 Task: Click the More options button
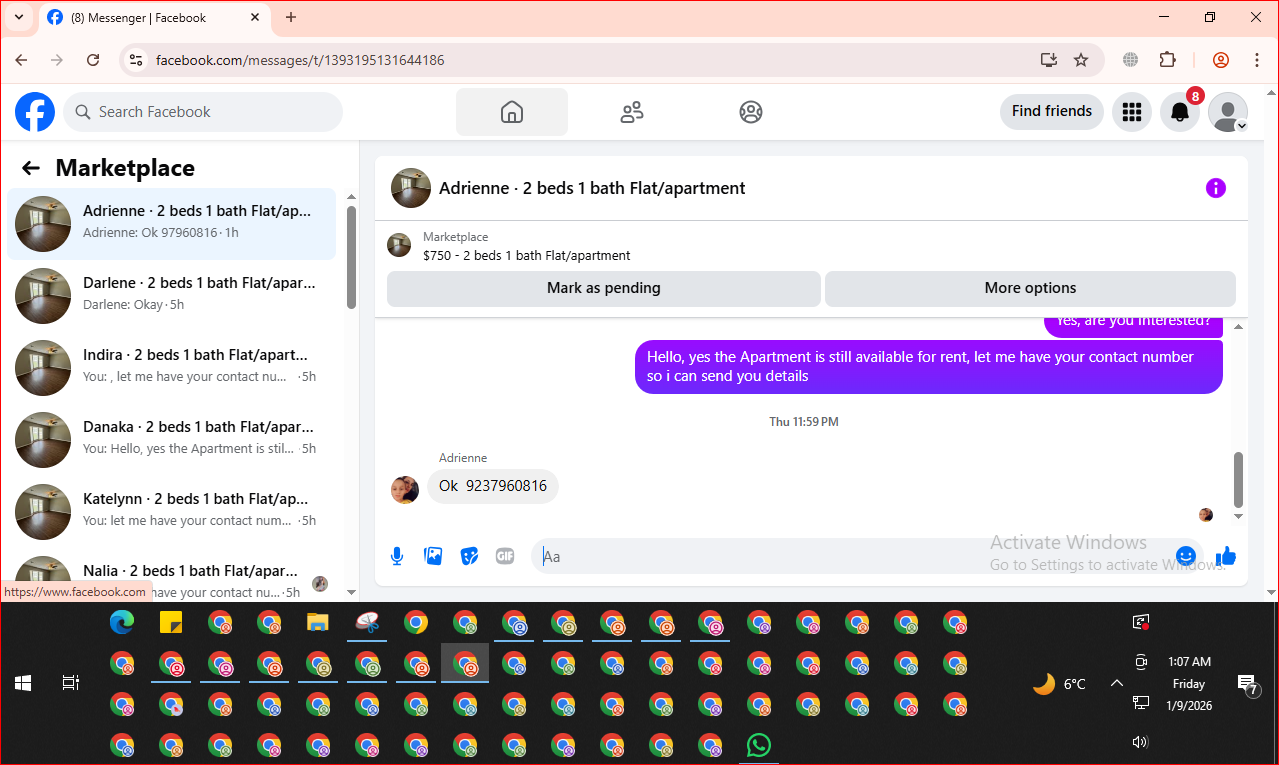point(1030,288)
